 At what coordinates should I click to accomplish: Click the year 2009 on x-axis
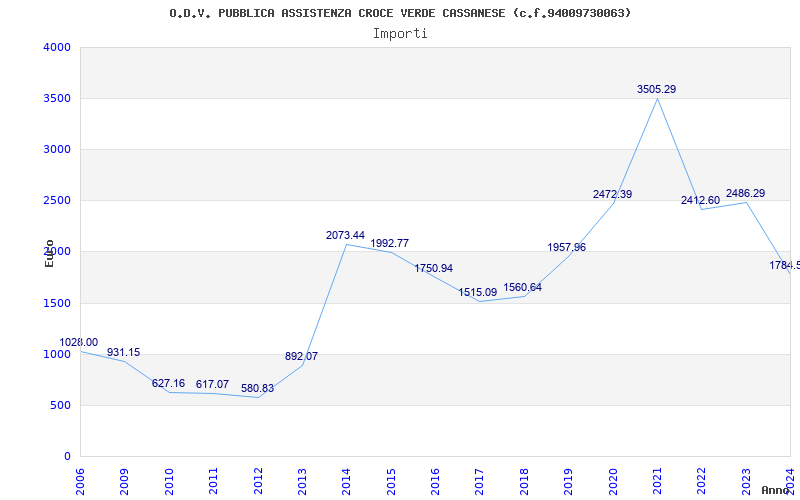click(124, 481)
